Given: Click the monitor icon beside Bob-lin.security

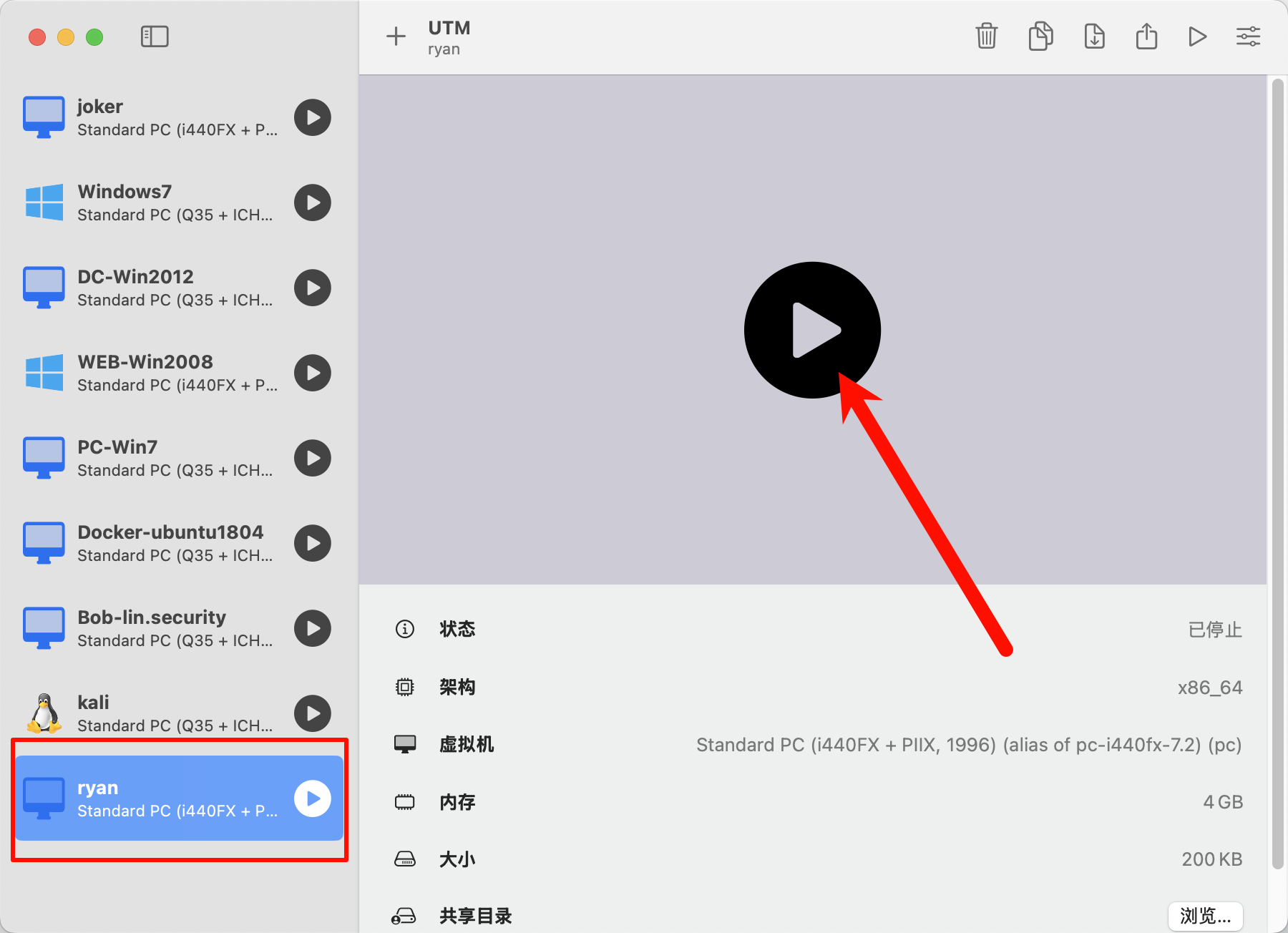Looking at the screenshot, I should point(44,628).
